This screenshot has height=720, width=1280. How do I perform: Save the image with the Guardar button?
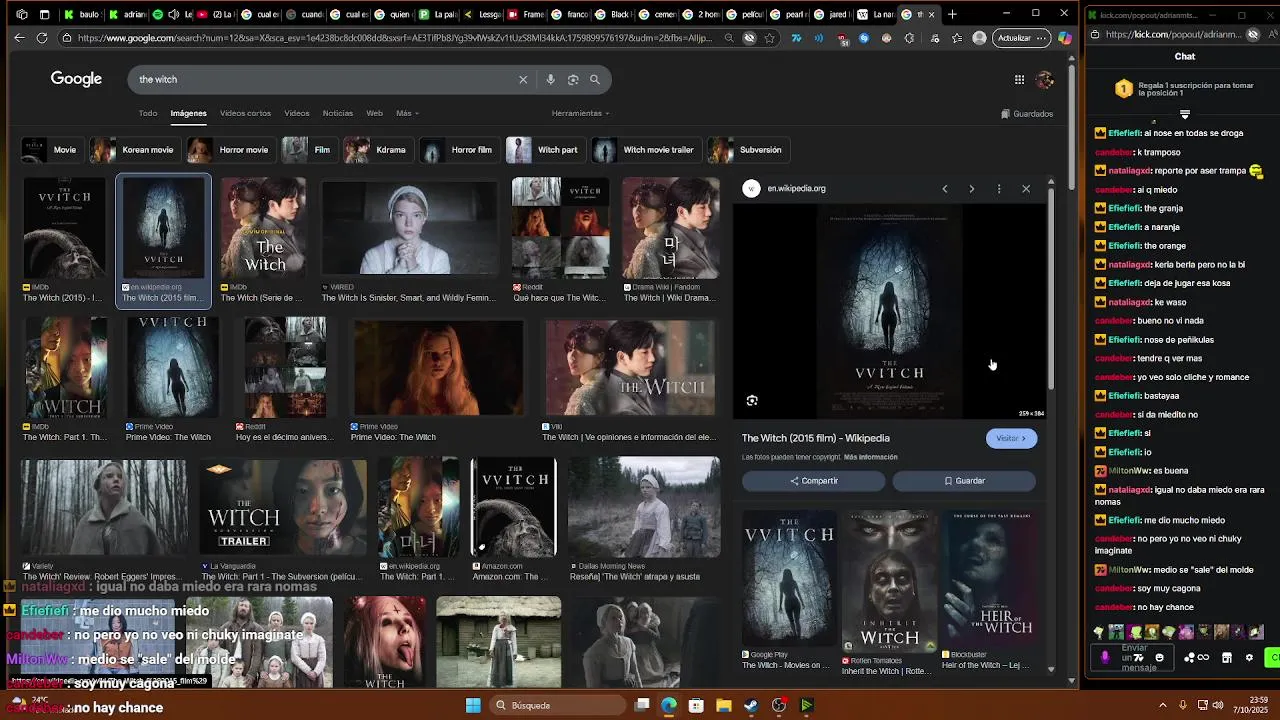(964, 481)
